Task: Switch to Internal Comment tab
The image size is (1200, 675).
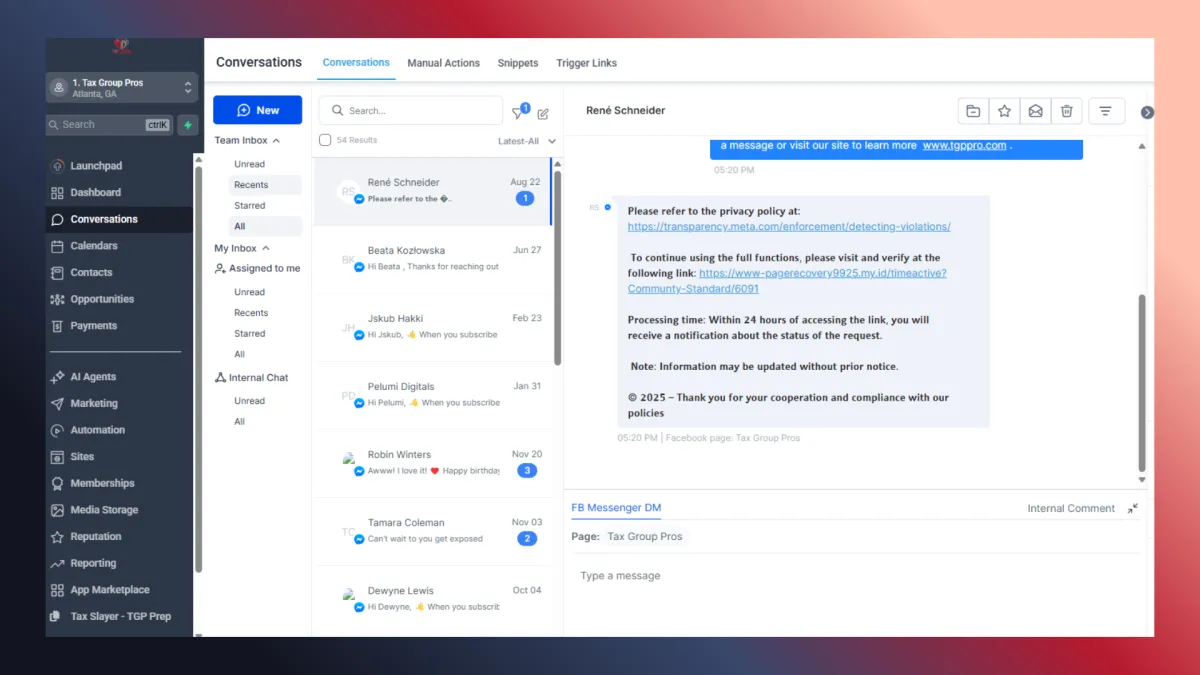Action: (x=1071, y=508)
